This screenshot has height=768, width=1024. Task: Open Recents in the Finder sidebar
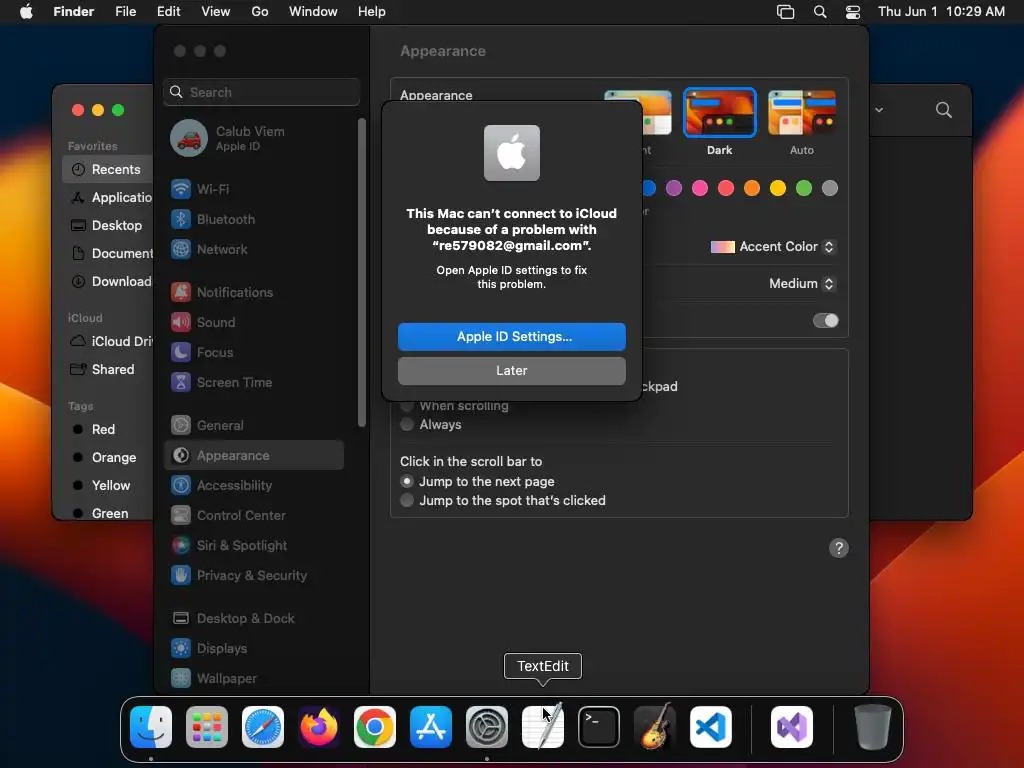[x=108, y=170]
